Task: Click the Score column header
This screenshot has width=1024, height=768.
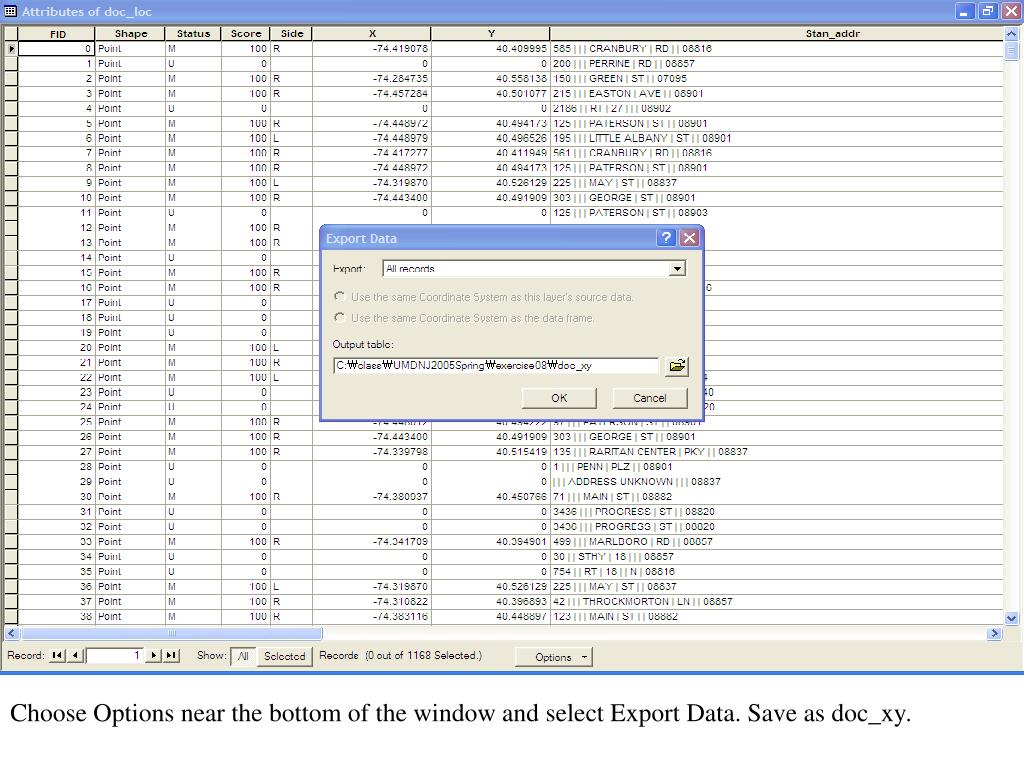Action: [246, 33]
